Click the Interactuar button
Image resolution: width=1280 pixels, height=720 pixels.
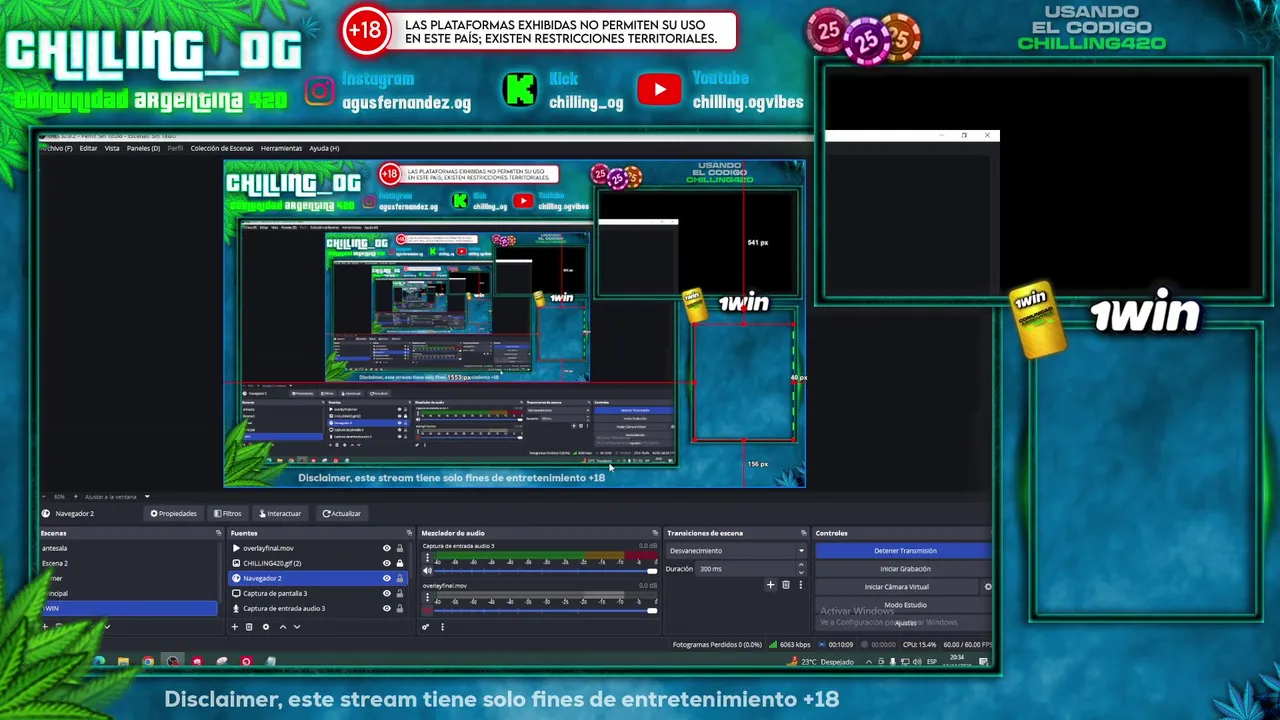click(x=280, y=513)
